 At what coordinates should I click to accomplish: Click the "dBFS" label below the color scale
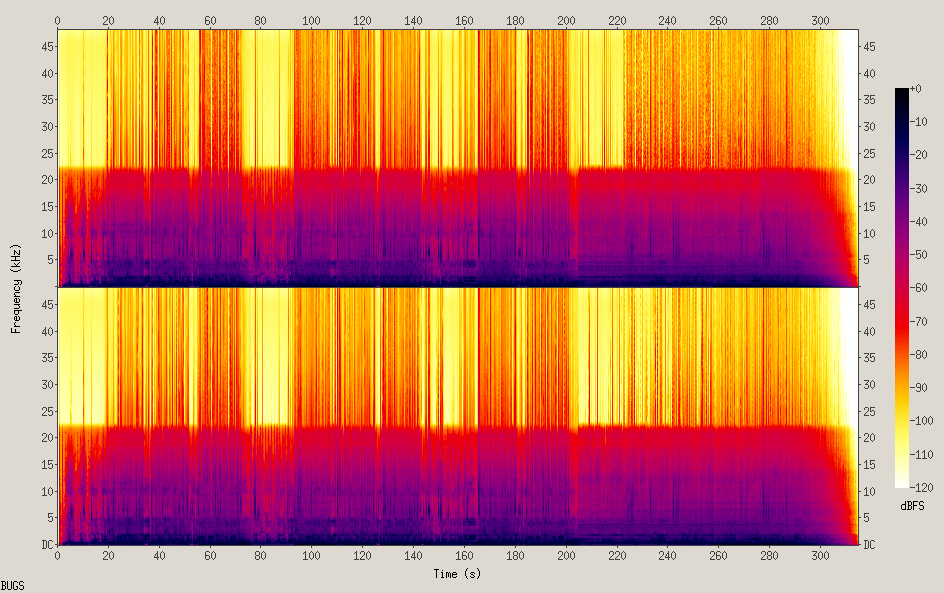click(912, 506)
